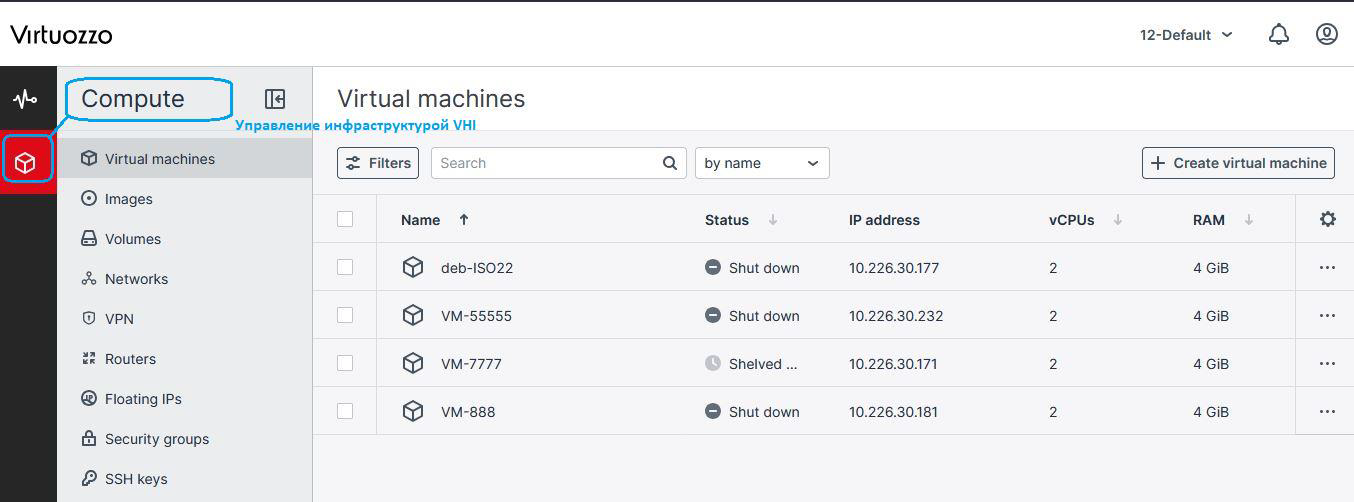Open the Security groups section

156,439
